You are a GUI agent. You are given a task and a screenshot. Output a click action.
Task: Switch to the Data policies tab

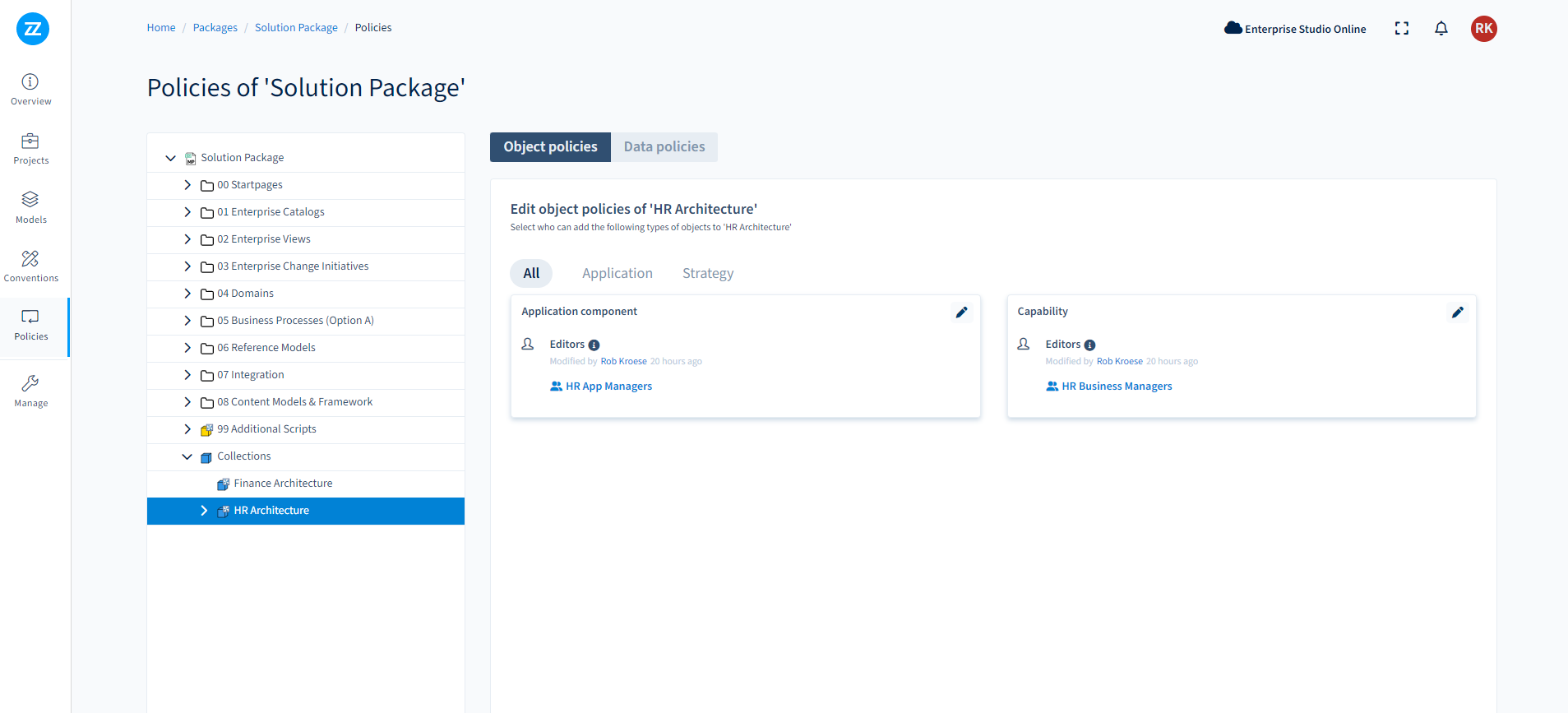tap(664, 147)
